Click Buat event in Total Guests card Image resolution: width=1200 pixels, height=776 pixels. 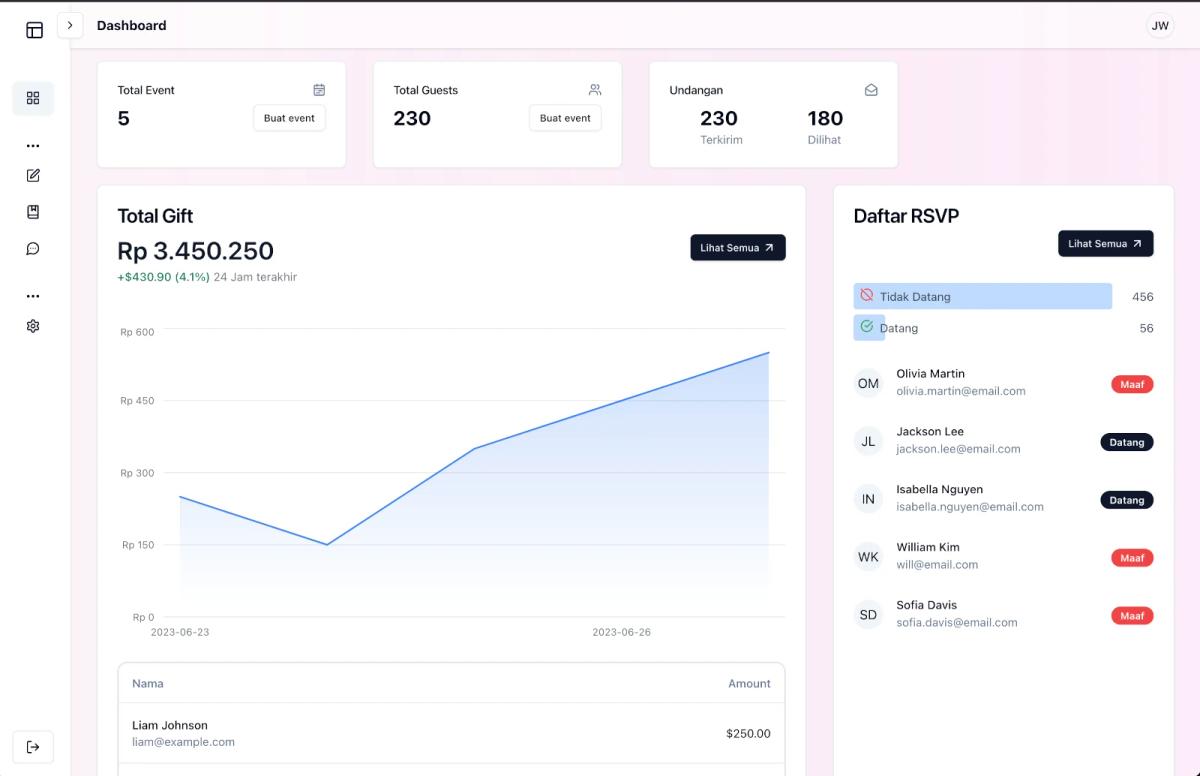pyautogui.click(x=565, y=118)
